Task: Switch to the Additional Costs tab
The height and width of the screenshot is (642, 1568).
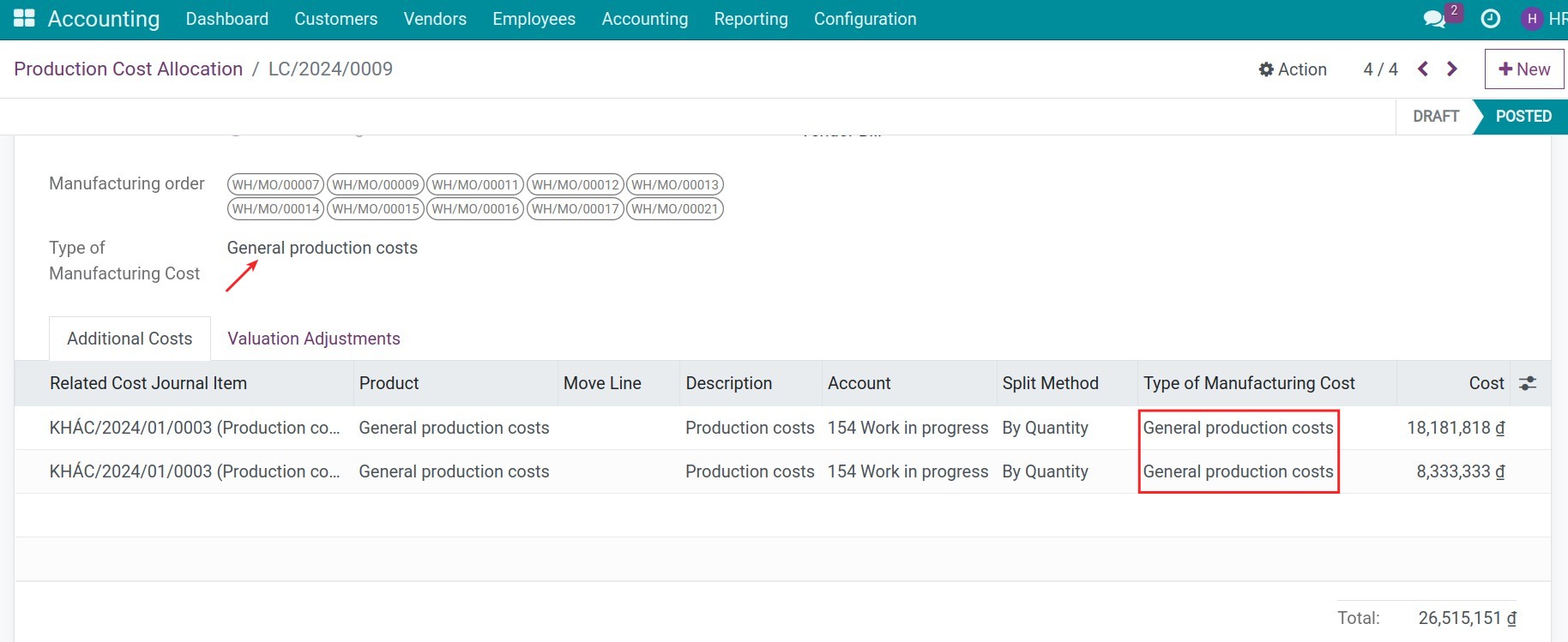Action: pyautogui.click(x=130, y=339)
